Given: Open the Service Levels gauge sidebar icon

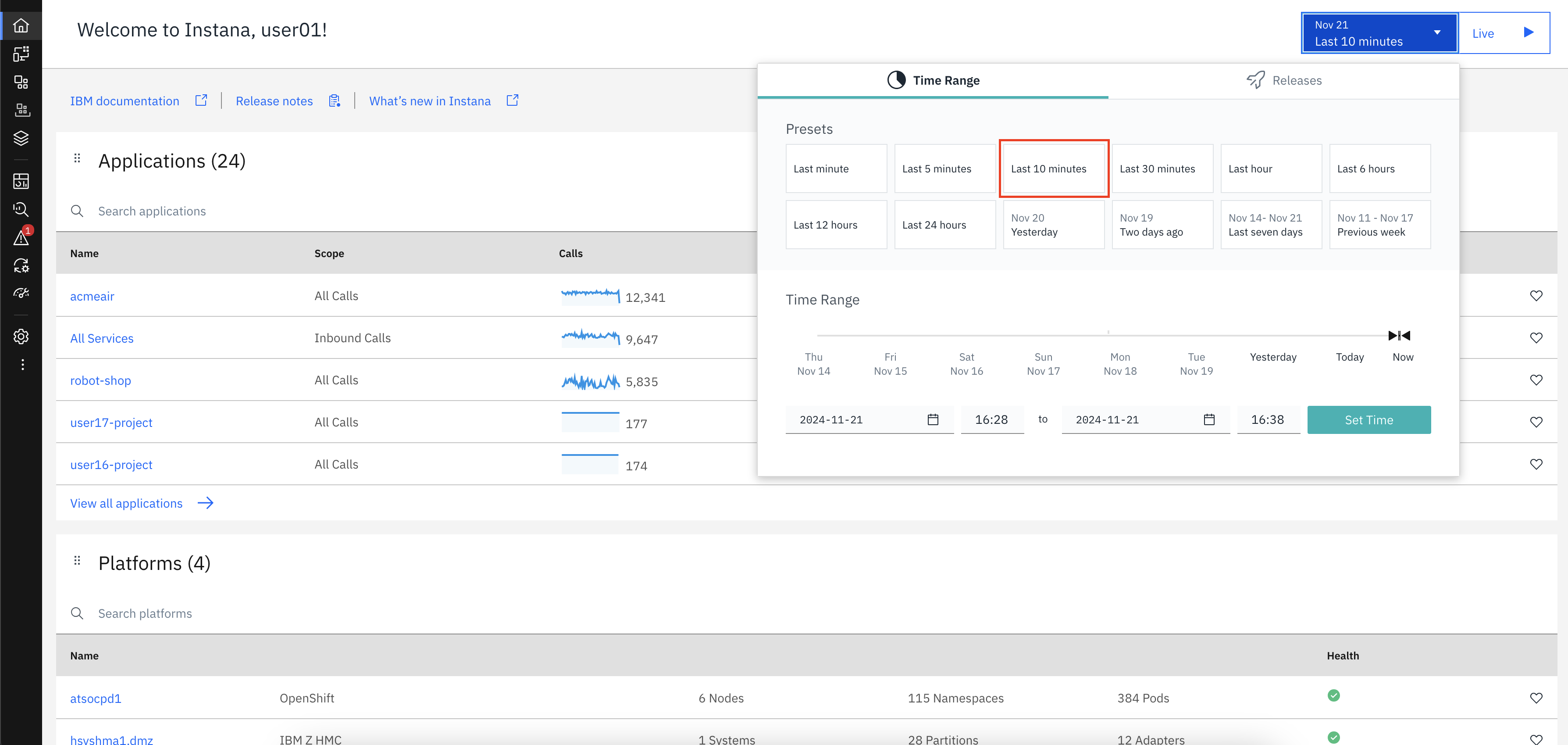Looking at the screenshot, I should 21,294.
